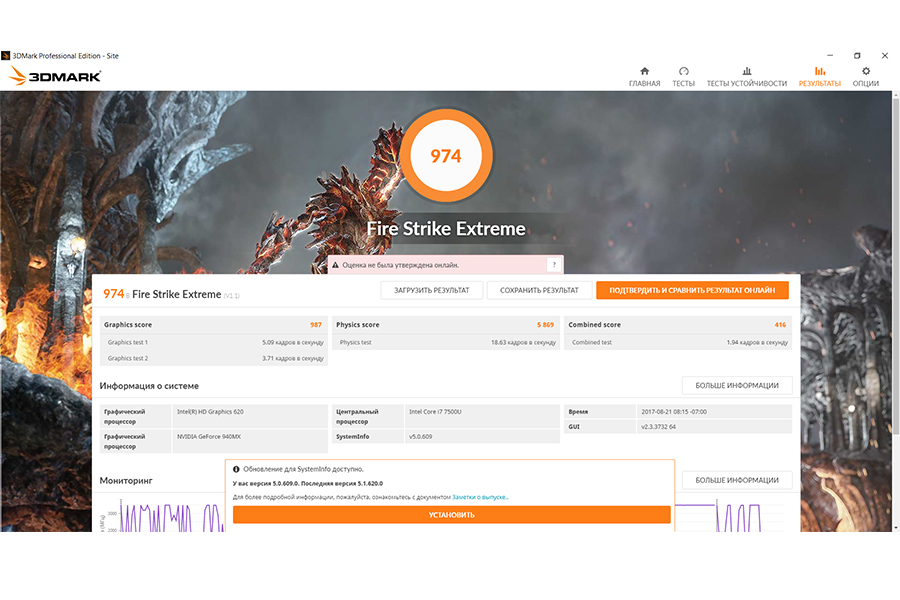Click the Combined score value 416

click(x=780, y=325)
